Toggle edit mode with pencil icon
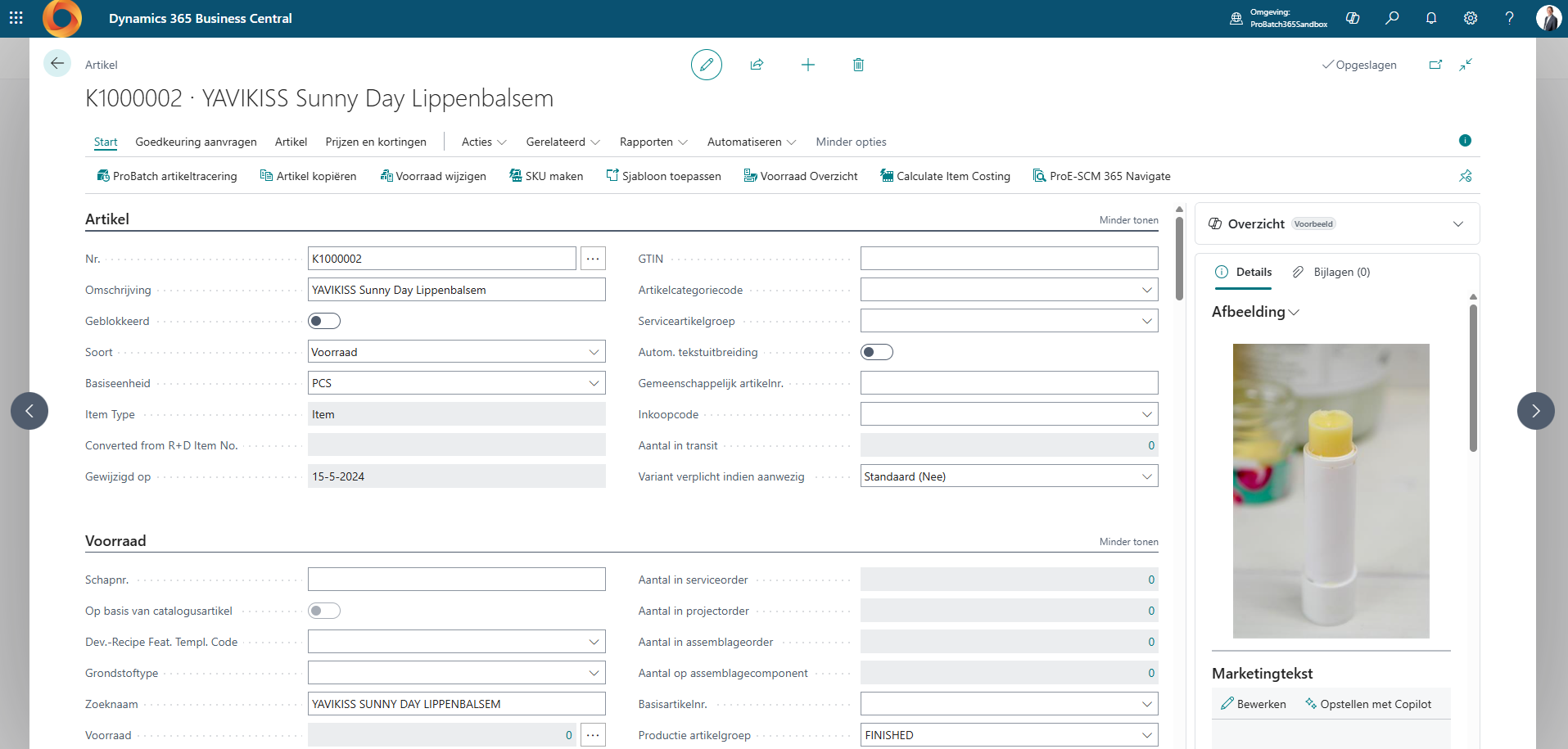The image size is (1568, 749). click(707, 65)
